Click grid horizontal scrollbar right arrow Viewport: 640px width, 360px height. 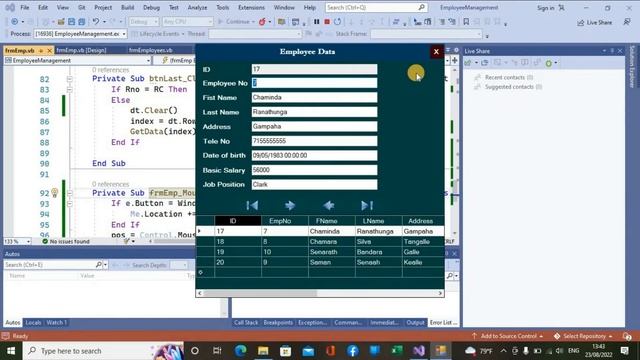click(440, 293)
